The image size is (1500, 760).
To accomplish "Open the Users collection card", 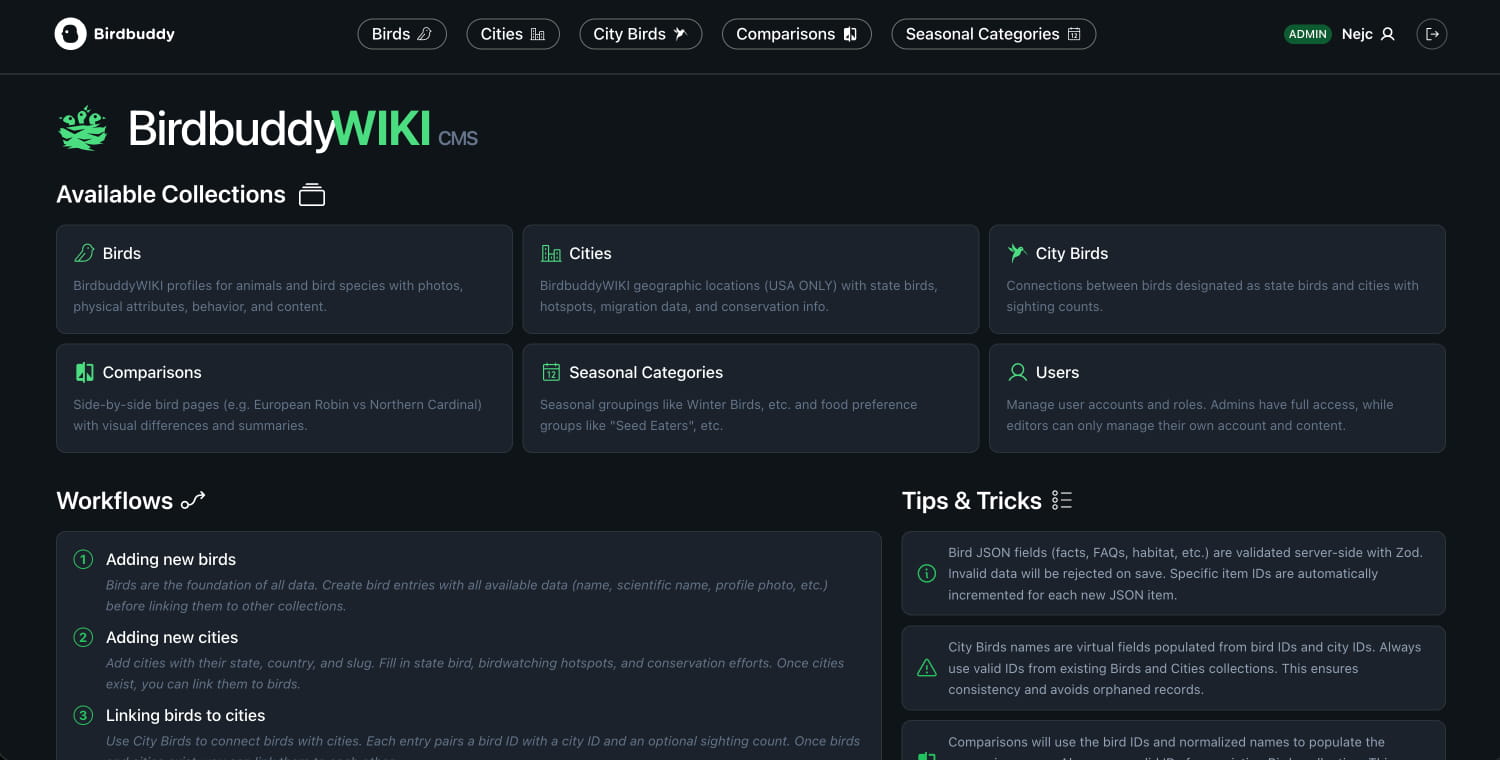I will pyautogui.click(x=1217, y=398).
